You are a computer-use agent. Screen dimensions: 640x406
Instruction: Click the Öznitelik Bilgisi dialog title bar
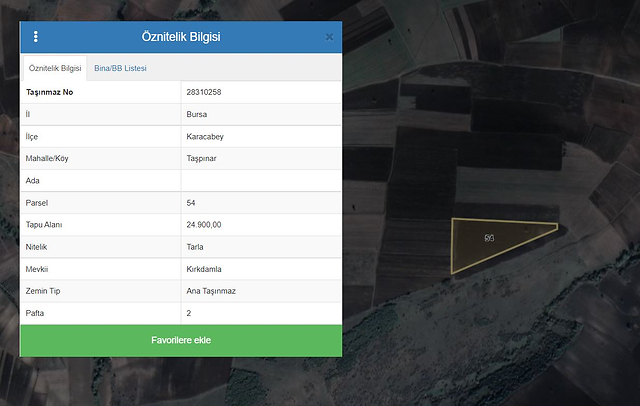click(x=181, y=37)
